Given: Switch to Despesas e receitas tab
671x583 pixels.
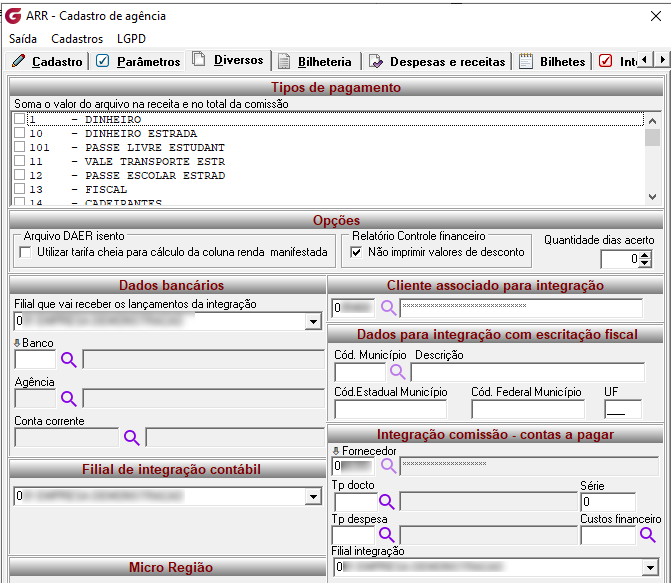Looking at the screenshot, I should pyautogui.click(x=438, y=61).
